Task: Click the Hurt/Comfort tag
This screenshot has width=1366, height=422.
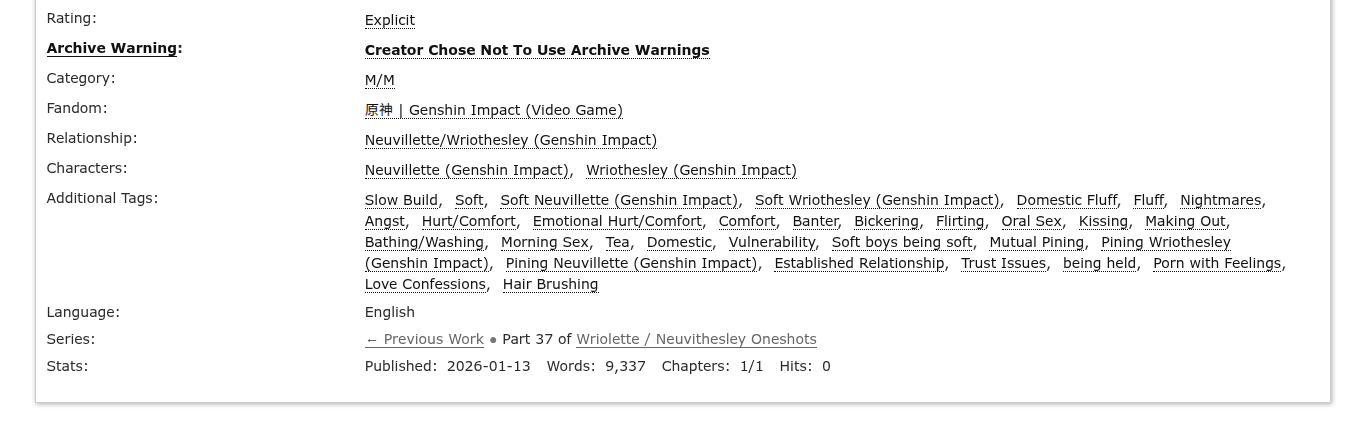Action: point(468,221)
